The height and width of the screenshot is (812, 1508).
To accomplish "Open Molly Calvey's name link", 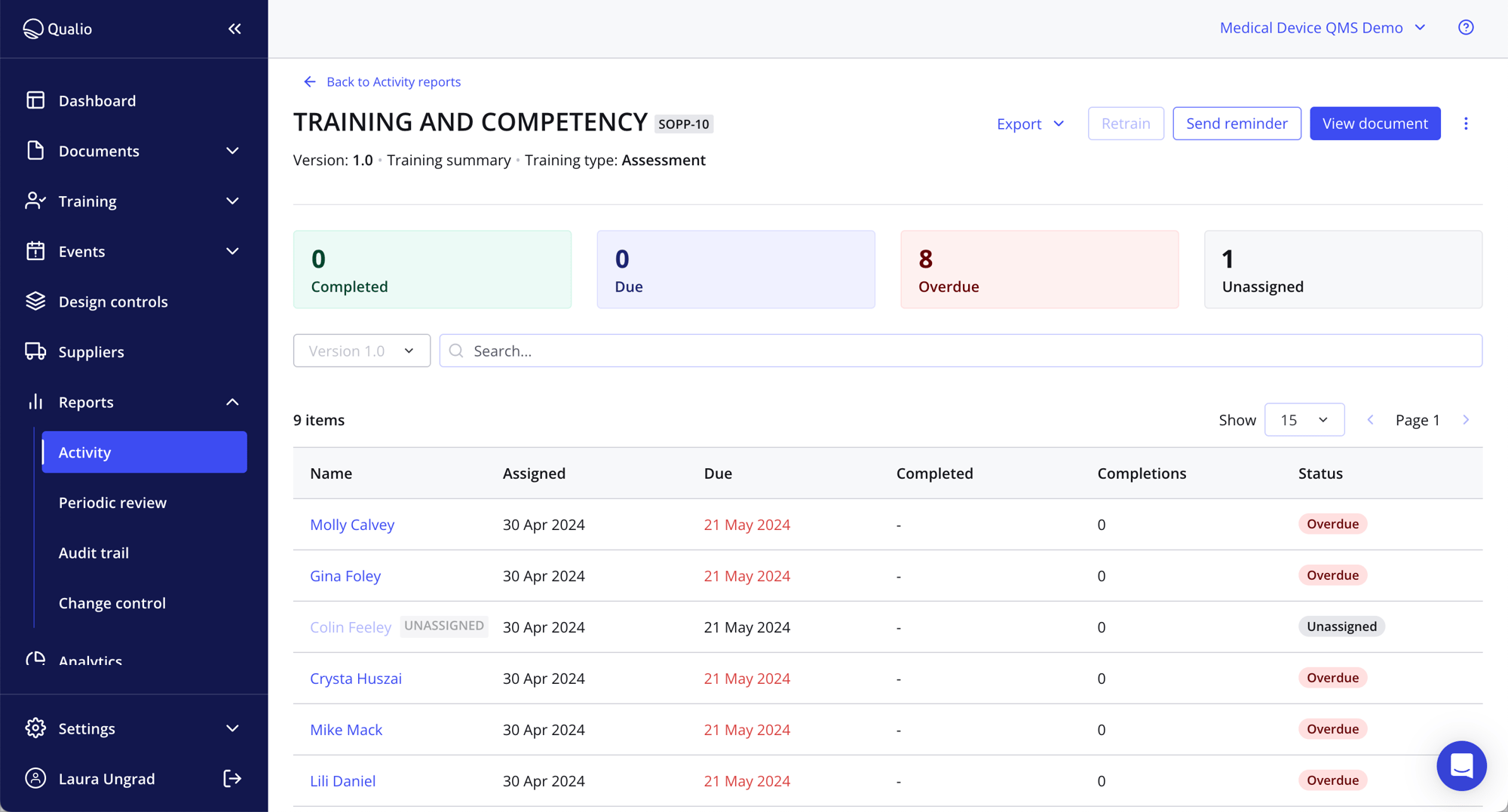I will [352, 525].
